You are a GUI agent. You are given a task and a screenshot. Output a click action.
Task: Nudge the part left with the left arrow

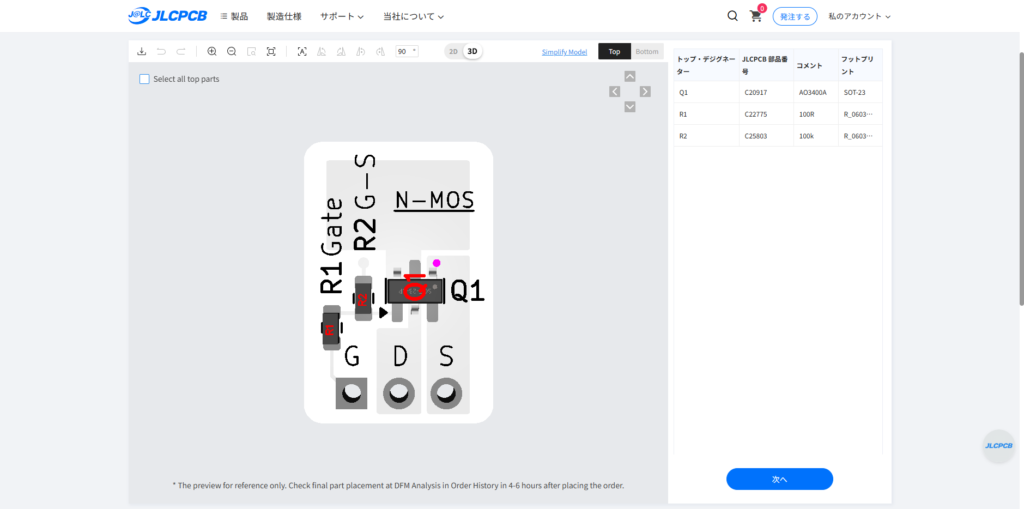click(615, 91)
